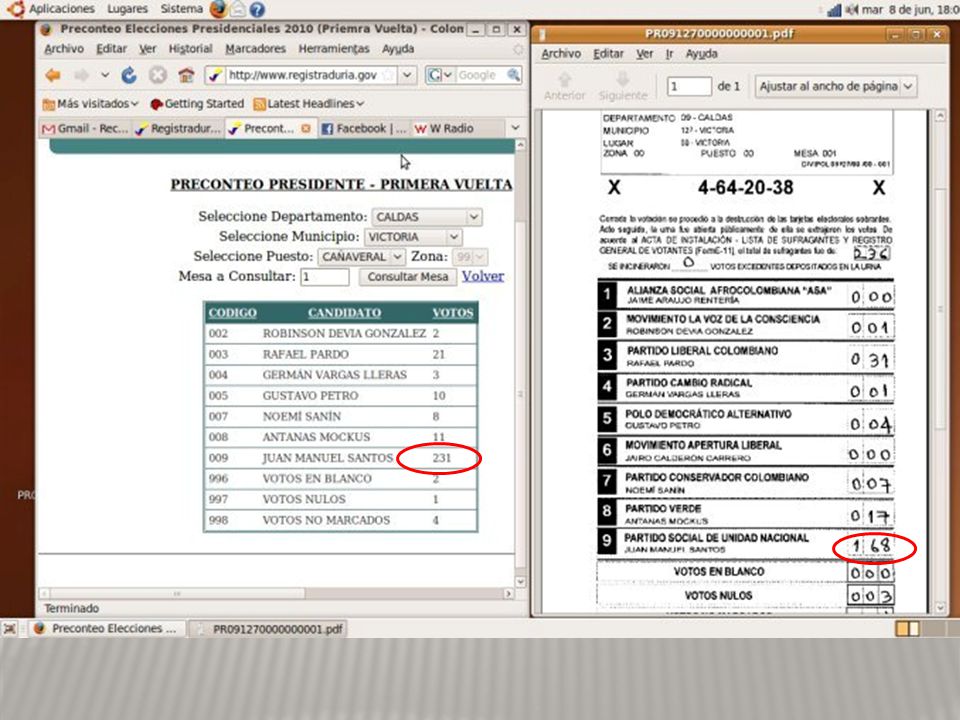The height and width of the screenshot is (720, 960).
Task: Click Mesa a Consultar input field
Action: (x=324, y=277)
